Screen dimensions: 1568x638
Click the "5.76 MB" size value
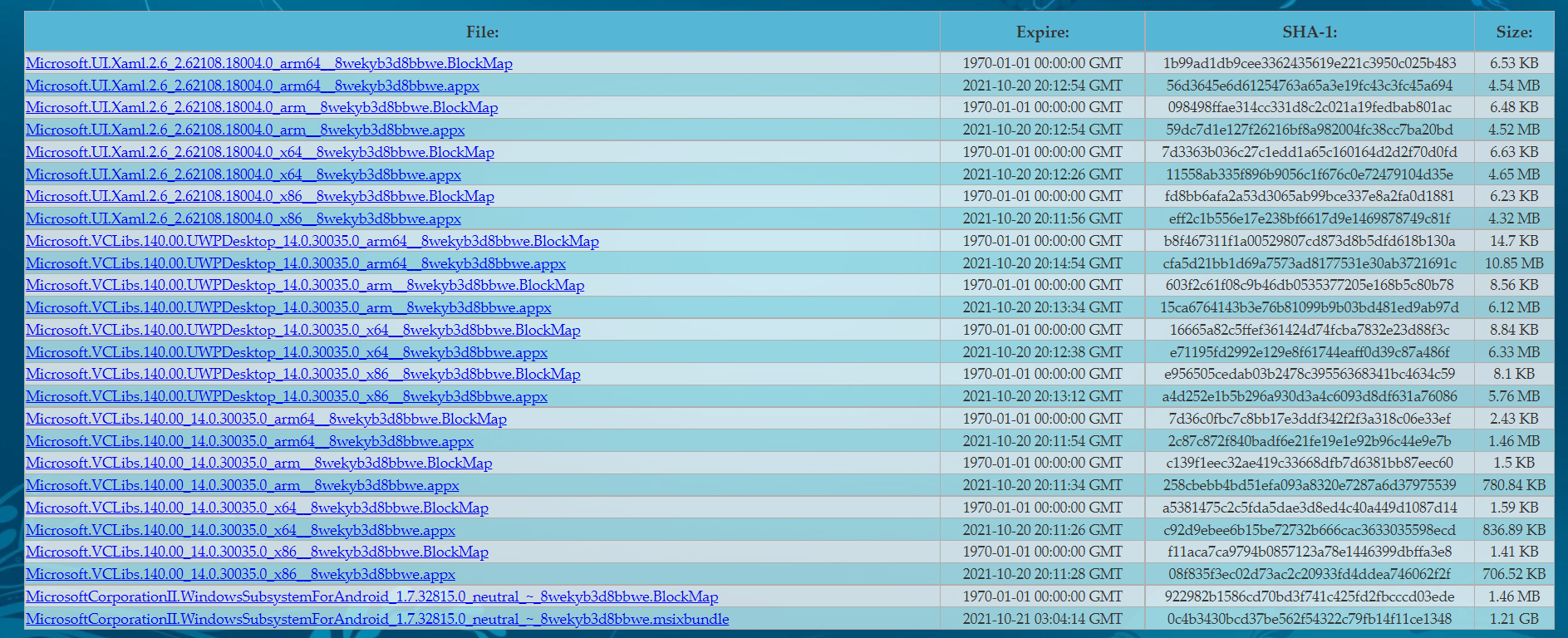tap(1514, 396)
